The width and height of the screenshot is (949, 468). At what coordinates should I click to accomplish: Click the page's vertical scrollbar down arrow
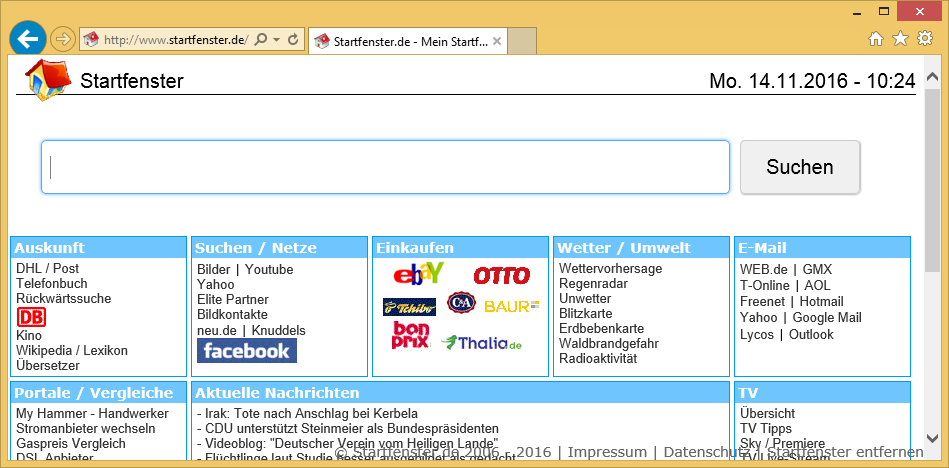[931, 438]
